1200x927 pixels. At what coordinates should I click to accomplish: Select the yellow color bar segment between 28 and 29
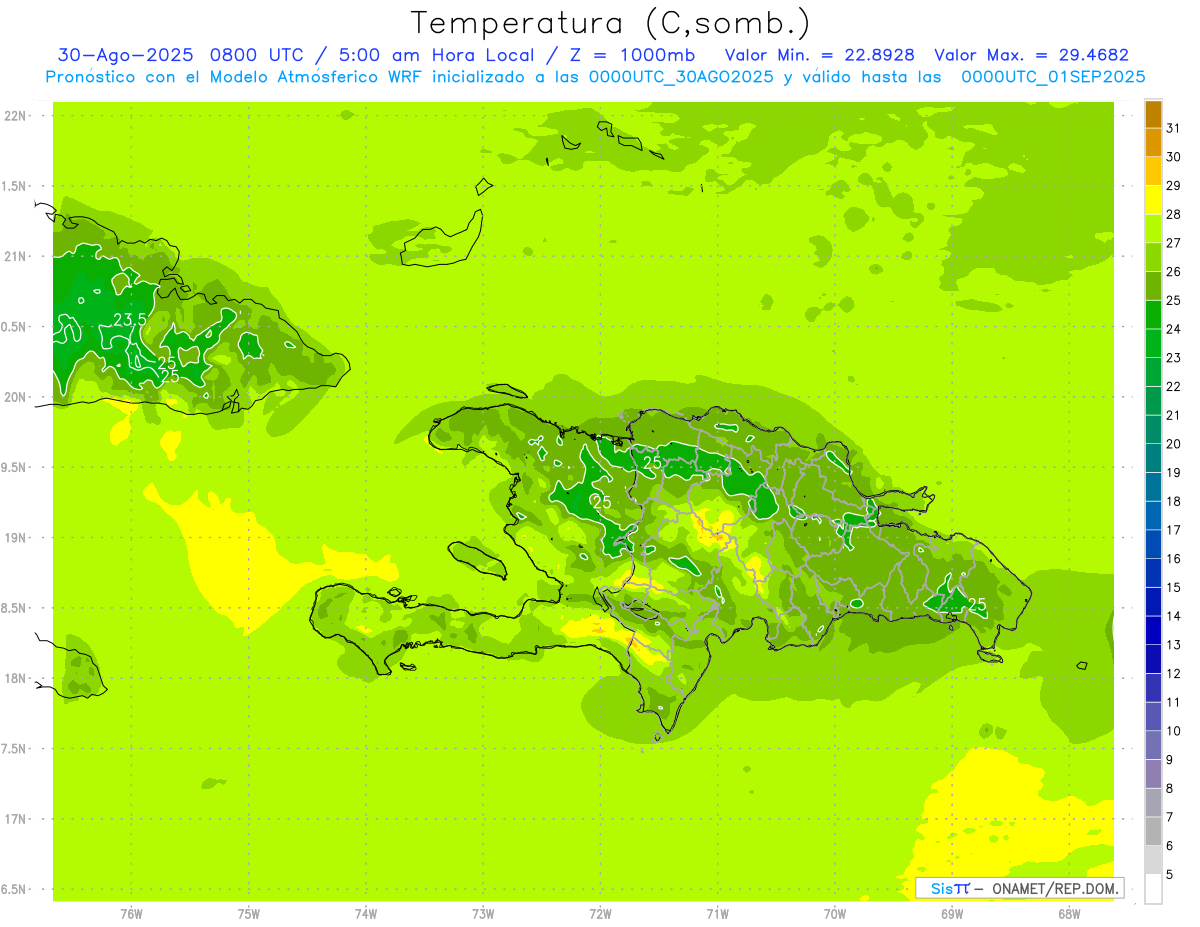(x=1153, y=200)
